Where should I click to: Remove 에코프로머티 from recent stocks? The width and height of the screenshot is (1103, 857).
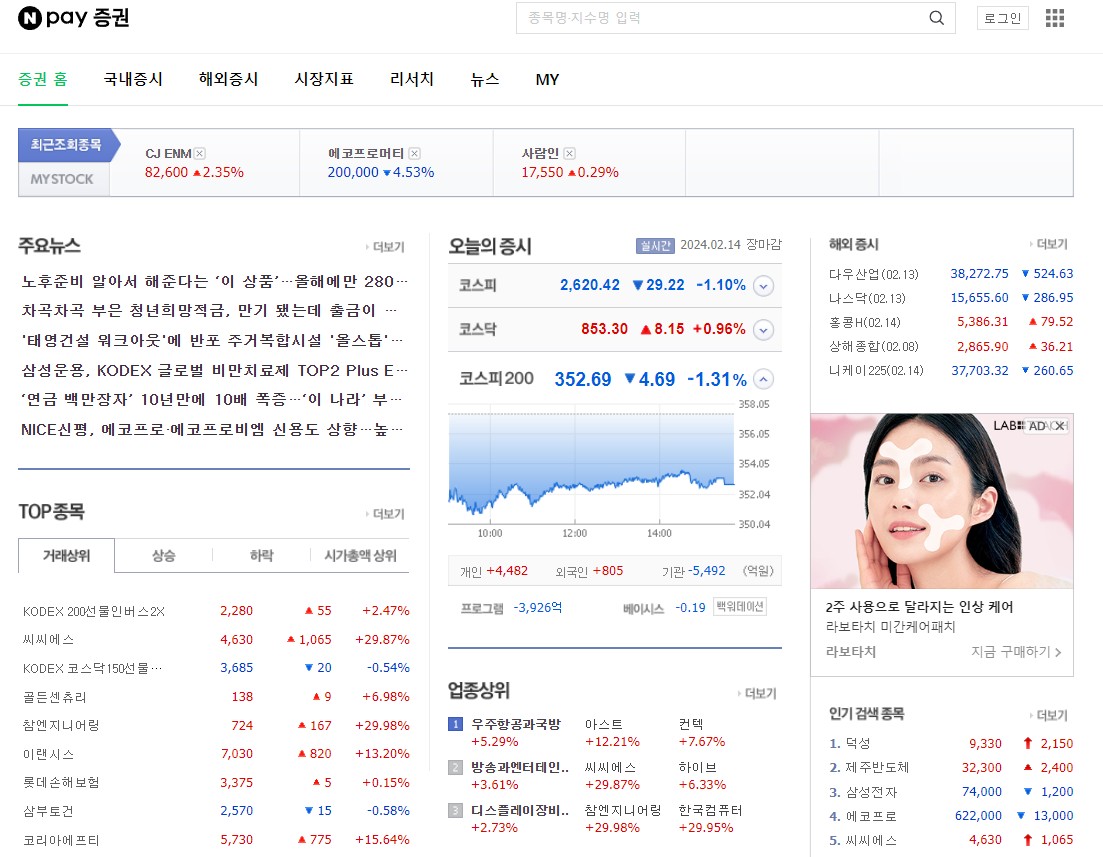click(414, 153)
